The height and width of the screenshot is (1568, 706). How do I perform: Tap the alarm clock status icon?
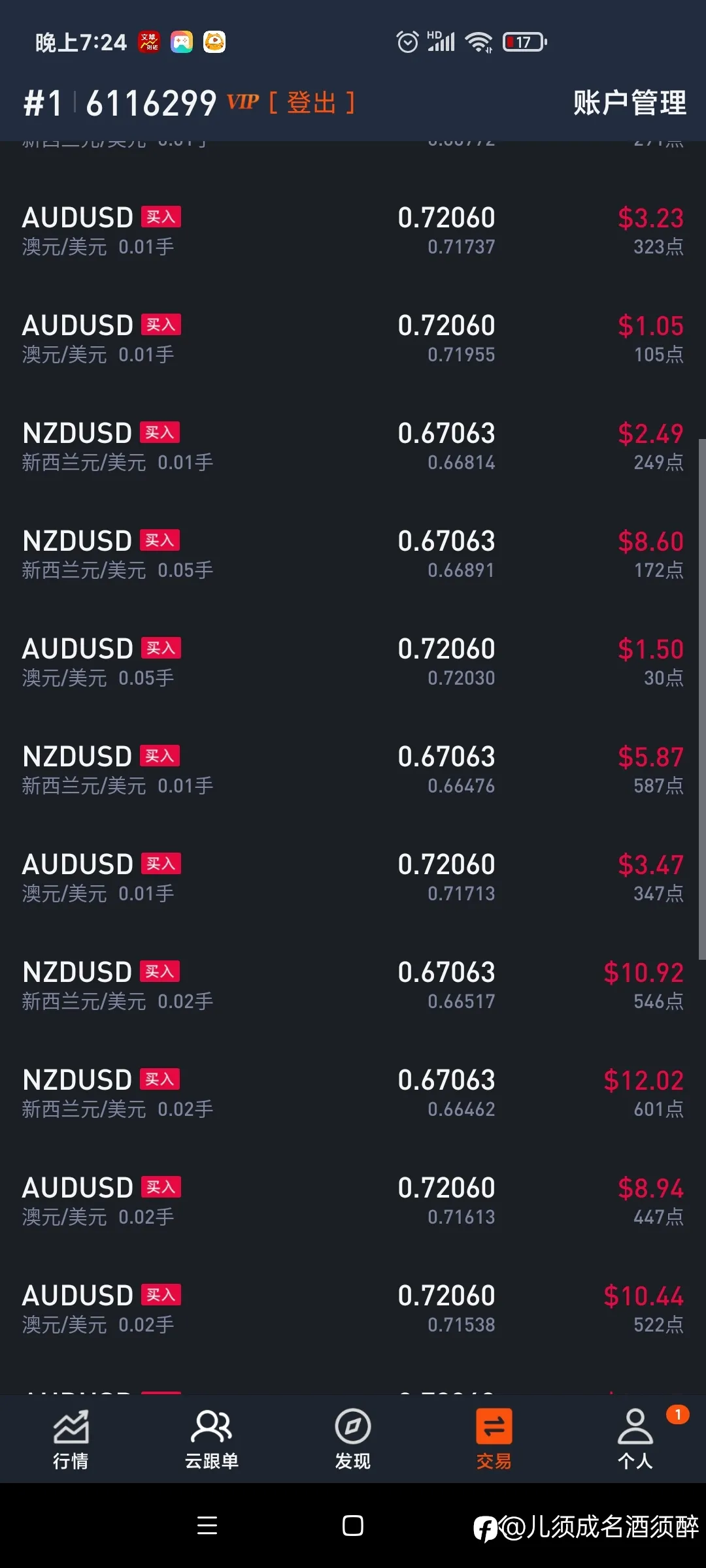coord(407,42)
